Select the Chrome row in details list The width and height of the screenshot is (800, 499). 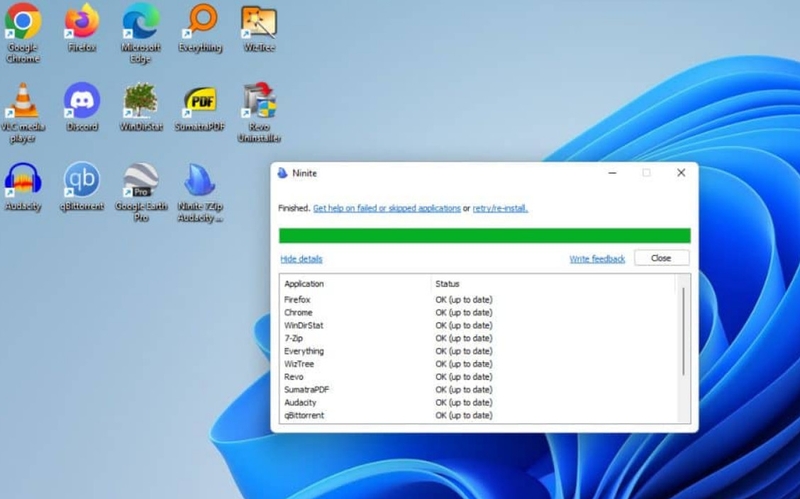pyautogui.click(x=478, y=312)
